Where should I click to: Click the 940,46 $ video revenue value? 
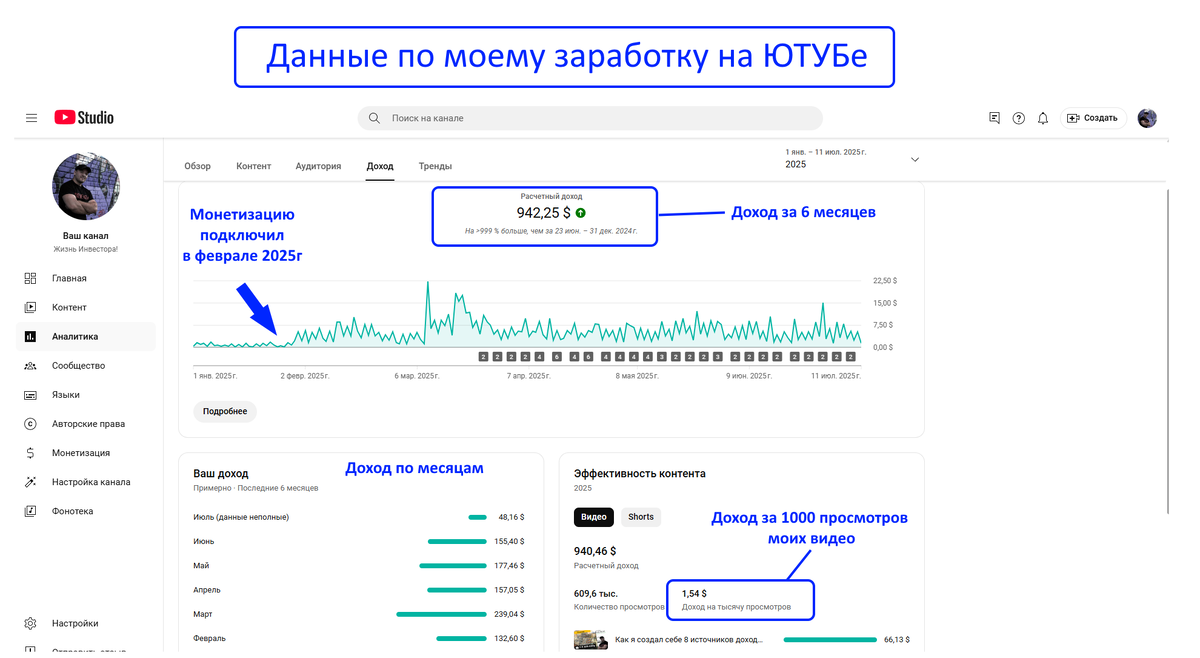click(x=594, y=551)
